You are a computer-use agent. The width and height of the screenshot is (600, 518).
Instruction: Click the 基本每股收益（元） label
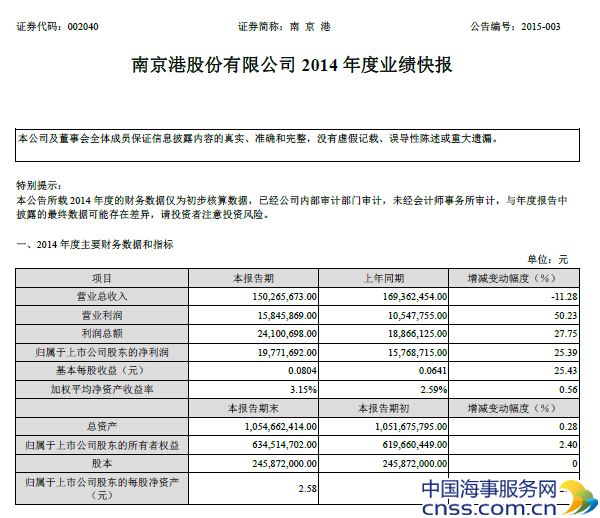point(102,370)
